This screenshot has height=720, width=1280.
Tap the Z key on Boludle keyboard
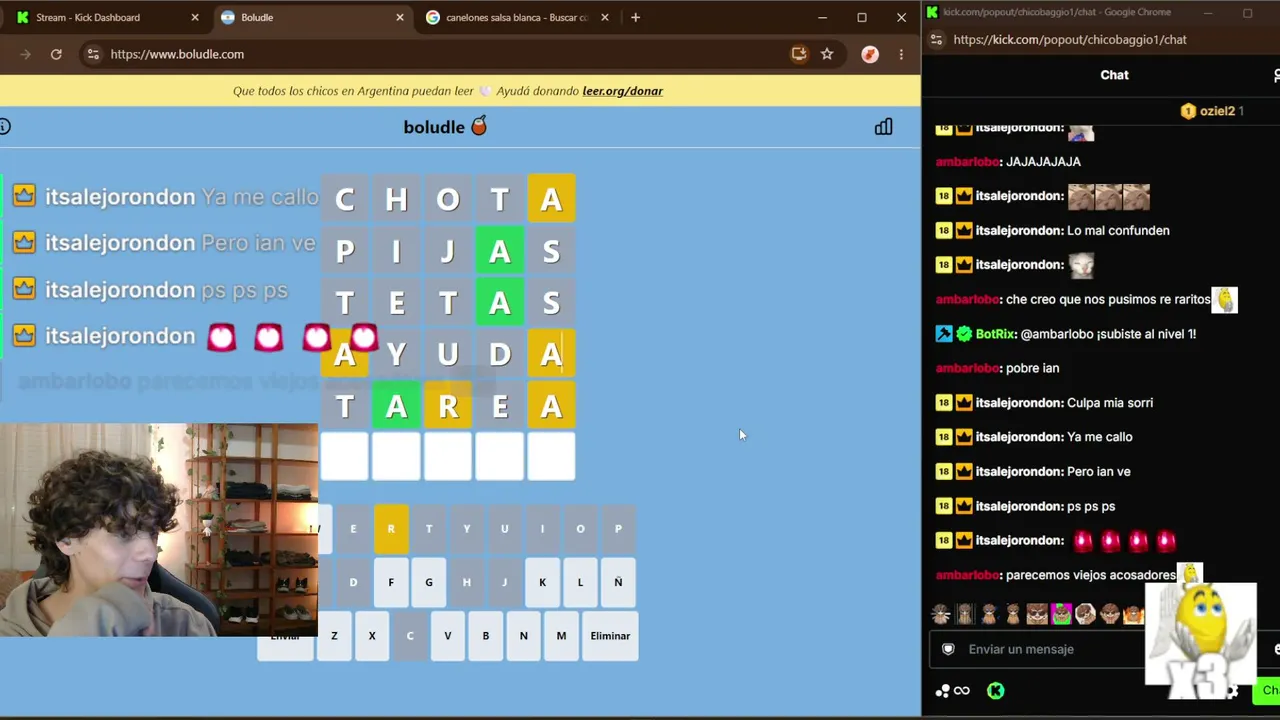point(334,636)
